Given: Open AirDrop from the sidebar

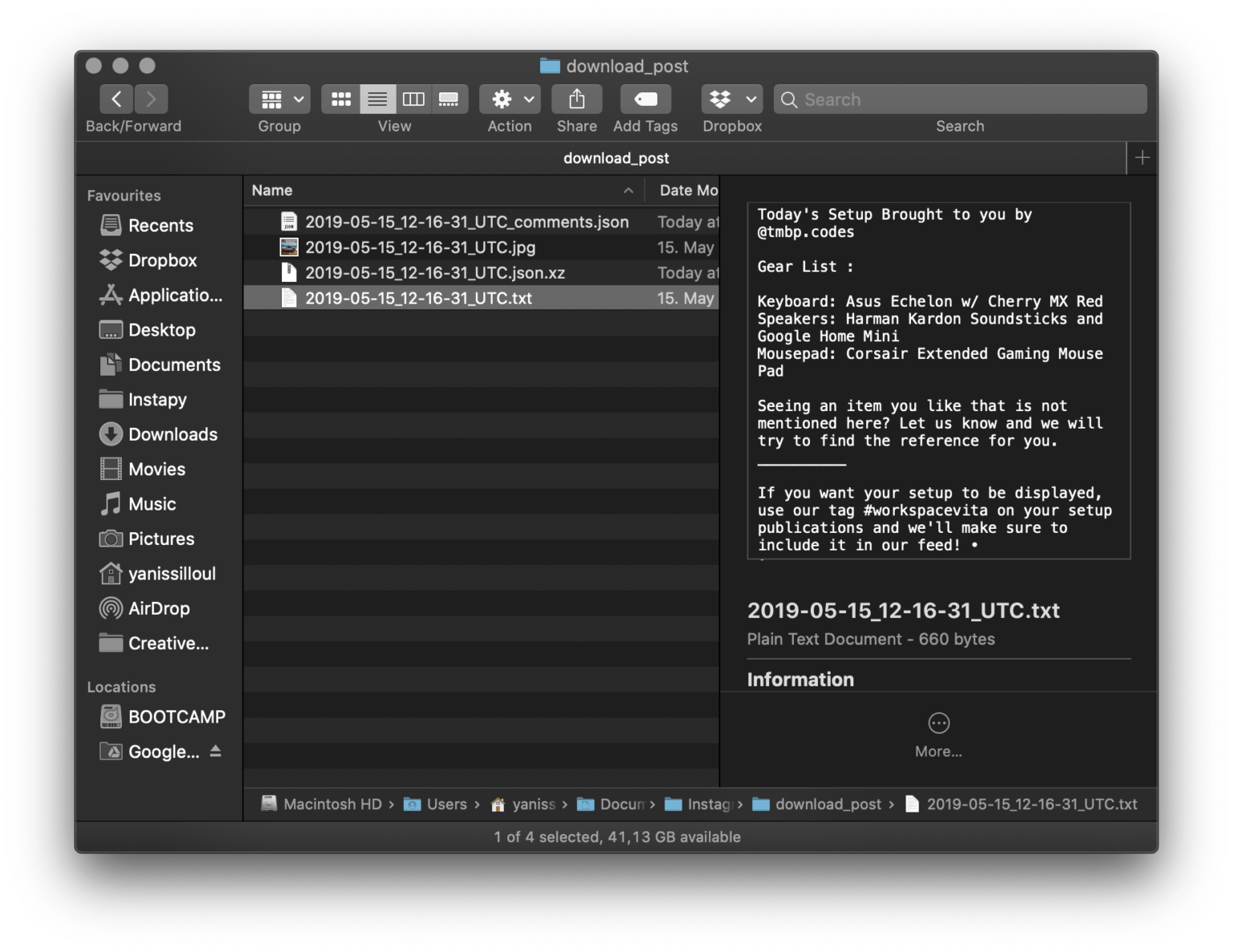Looking at the screenshot, I should click(x=158, y=608).
